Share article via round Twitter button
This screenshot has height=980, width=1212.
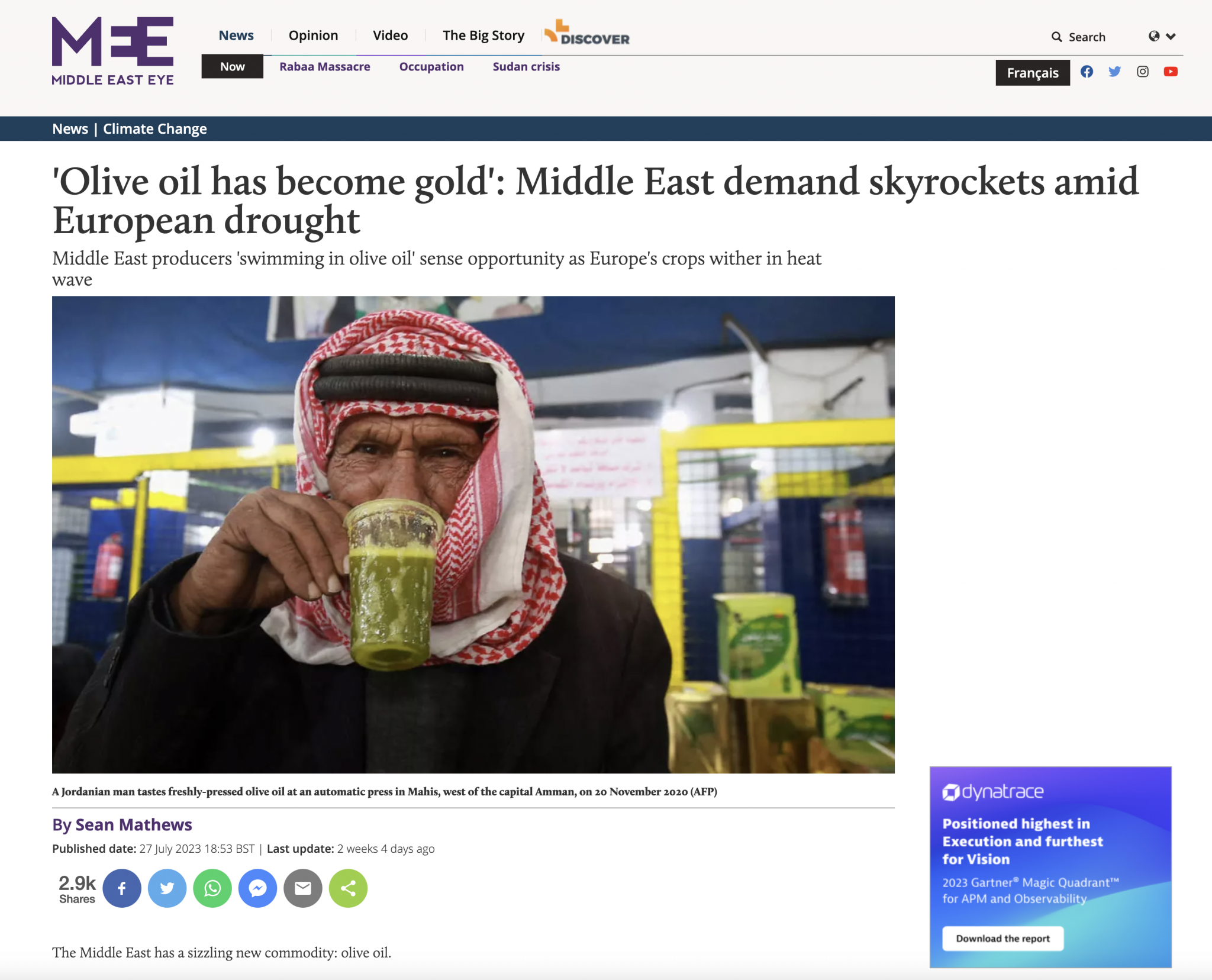[x=167, y=888]
